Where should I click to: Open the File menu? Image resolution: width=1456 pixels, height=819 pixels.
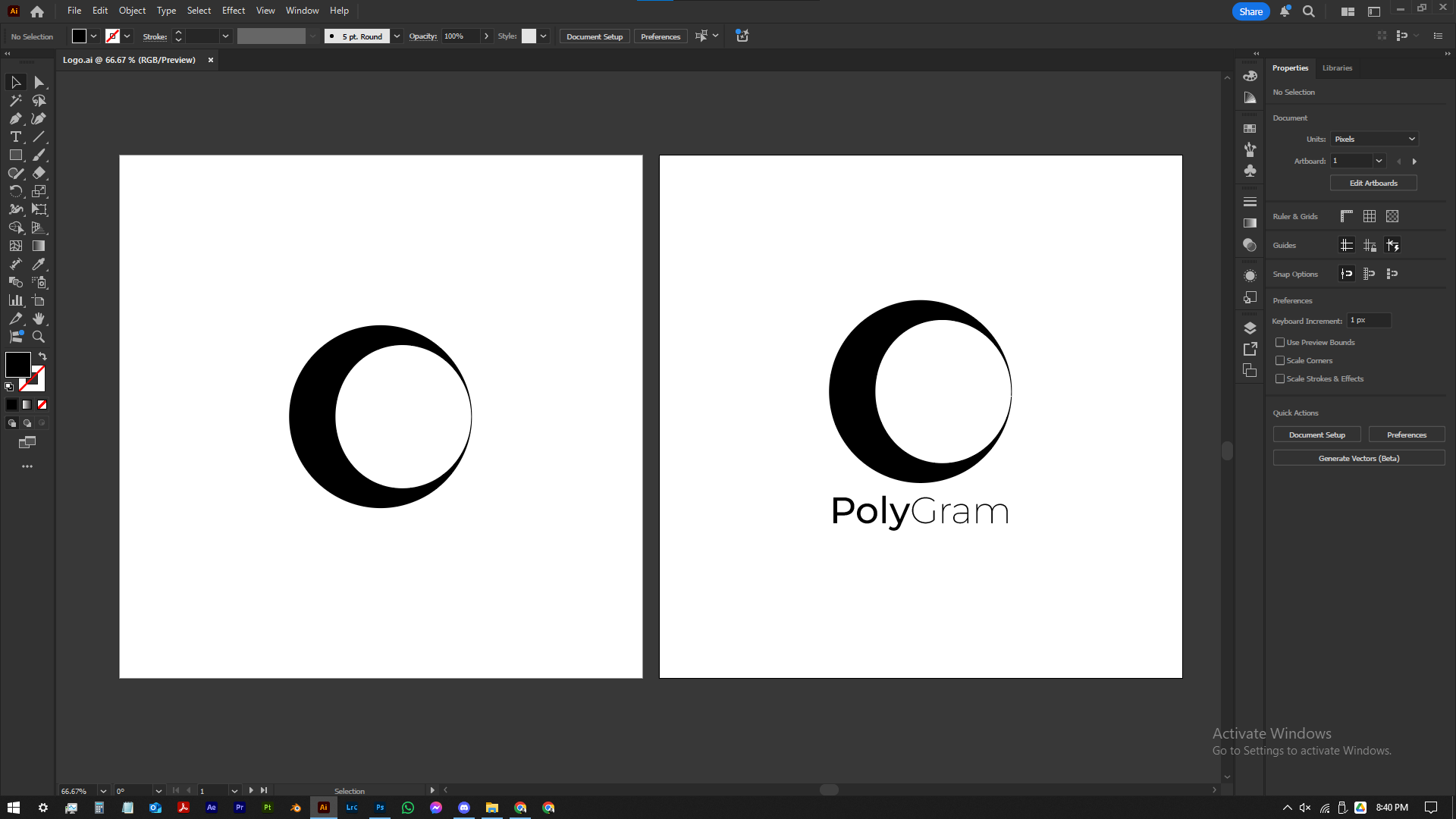[x=74, y=11]
